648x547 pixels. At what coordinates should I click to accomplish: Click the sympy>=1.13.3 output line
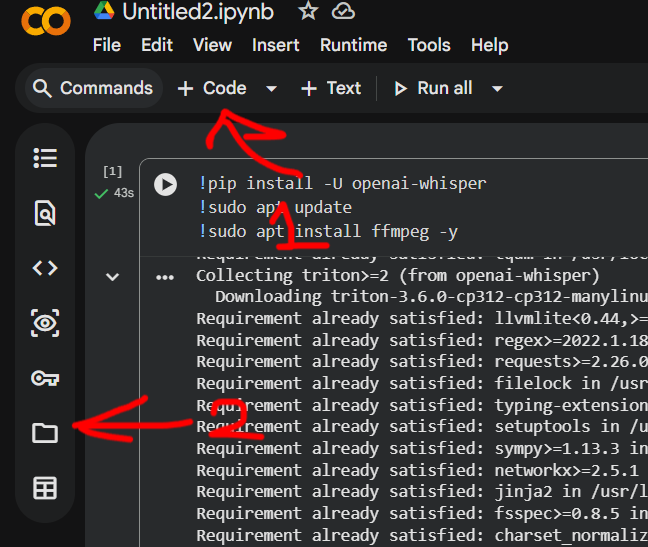(x=422, y=448)
